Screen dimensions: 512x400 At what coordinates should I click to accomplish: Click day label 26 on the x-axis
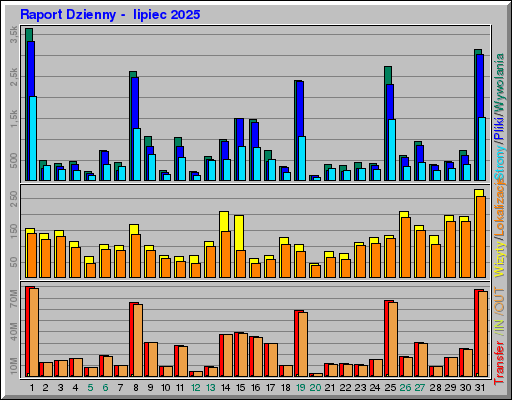405,388
